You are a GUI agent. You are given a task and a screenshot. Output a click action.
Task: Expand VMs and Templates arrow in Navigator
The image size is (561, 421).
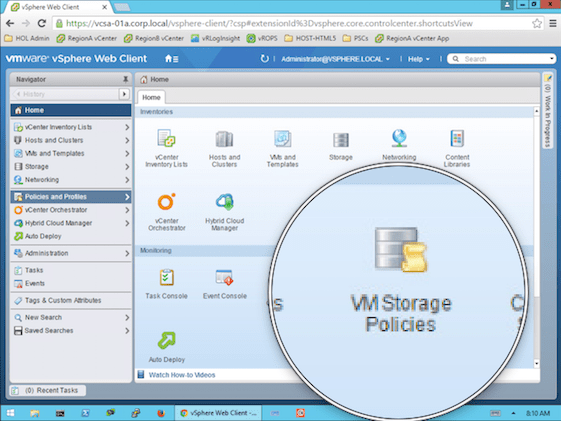(127, 153)
